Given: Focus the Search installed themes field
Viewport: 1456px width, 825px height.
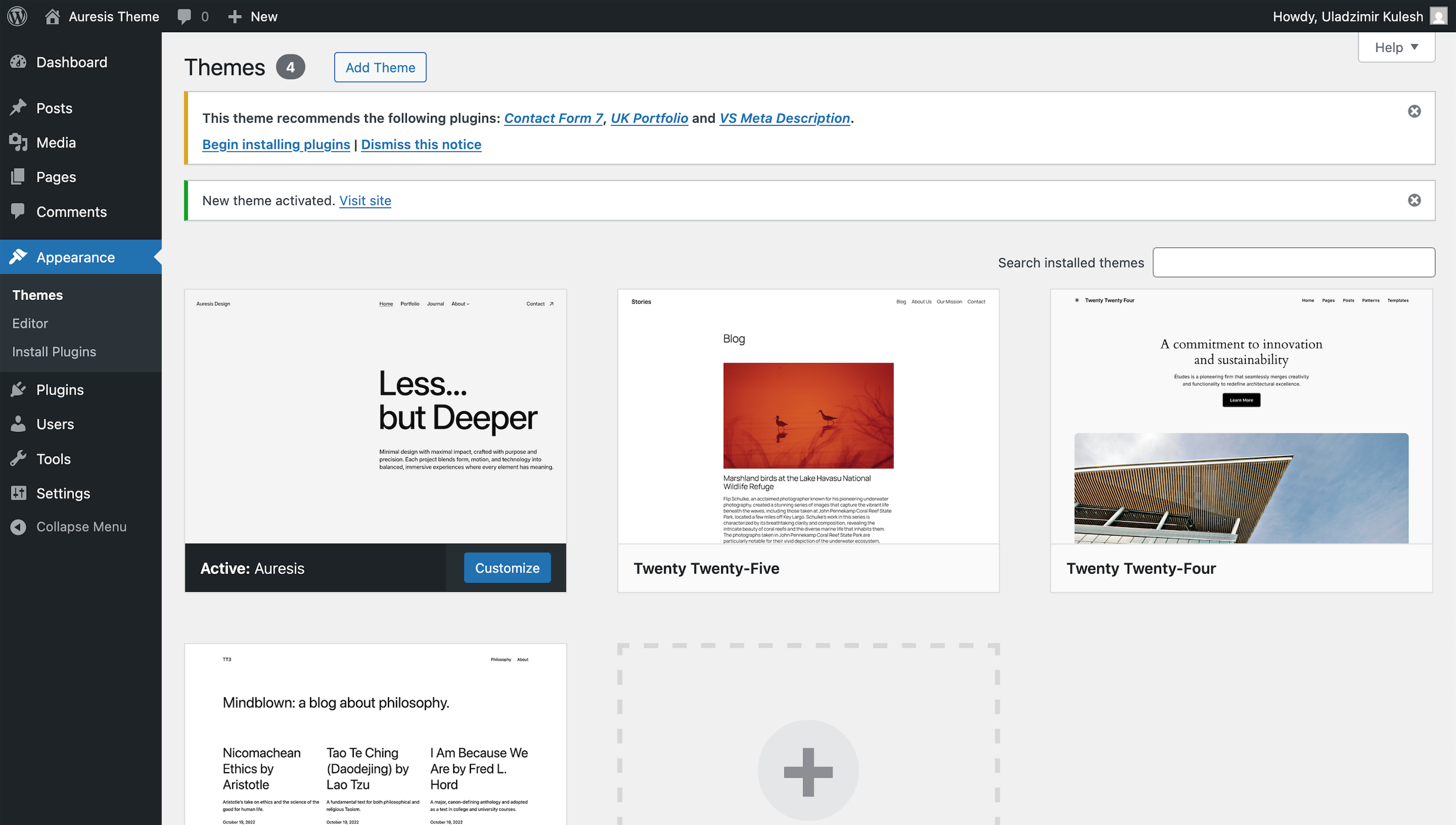Looking at the screenshot, I should (x=1293, y=262).
